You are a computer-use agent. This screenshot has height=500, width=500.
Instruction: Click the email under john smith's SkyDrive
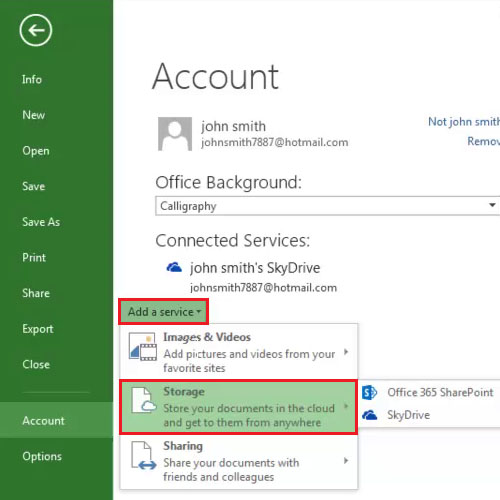pyautogui.click(x=263, y=288)
